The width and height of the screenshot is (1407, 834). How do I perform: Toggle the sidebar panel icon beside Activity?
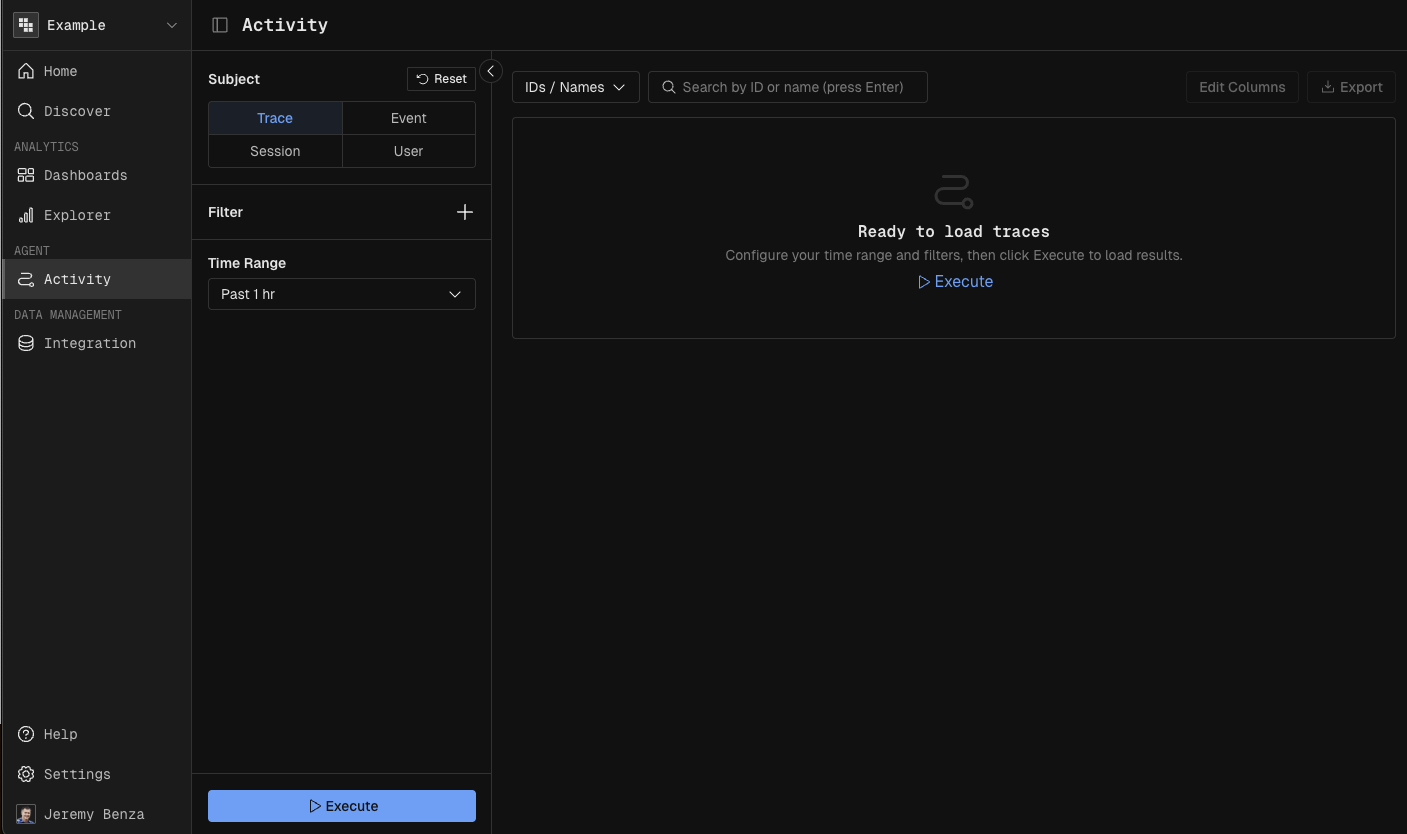[x=220, y=25]
